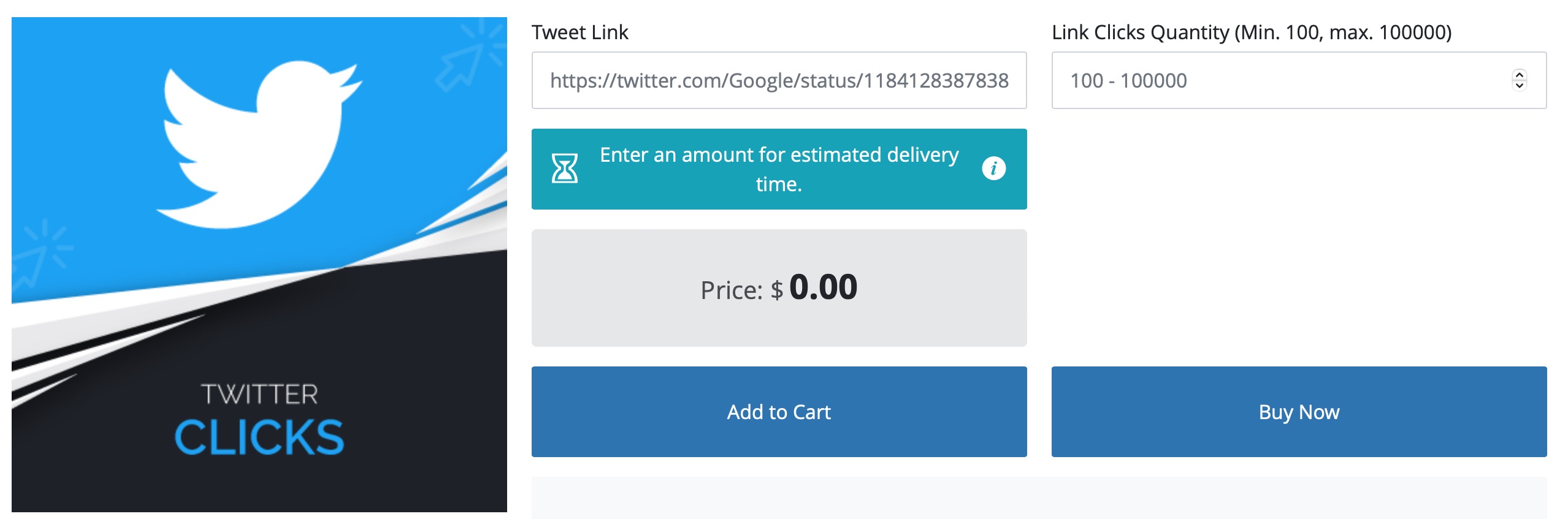Screen dimensions: 1568x519
Task: Click the blue CLICKS text in product image
Action: pos(259,437)
